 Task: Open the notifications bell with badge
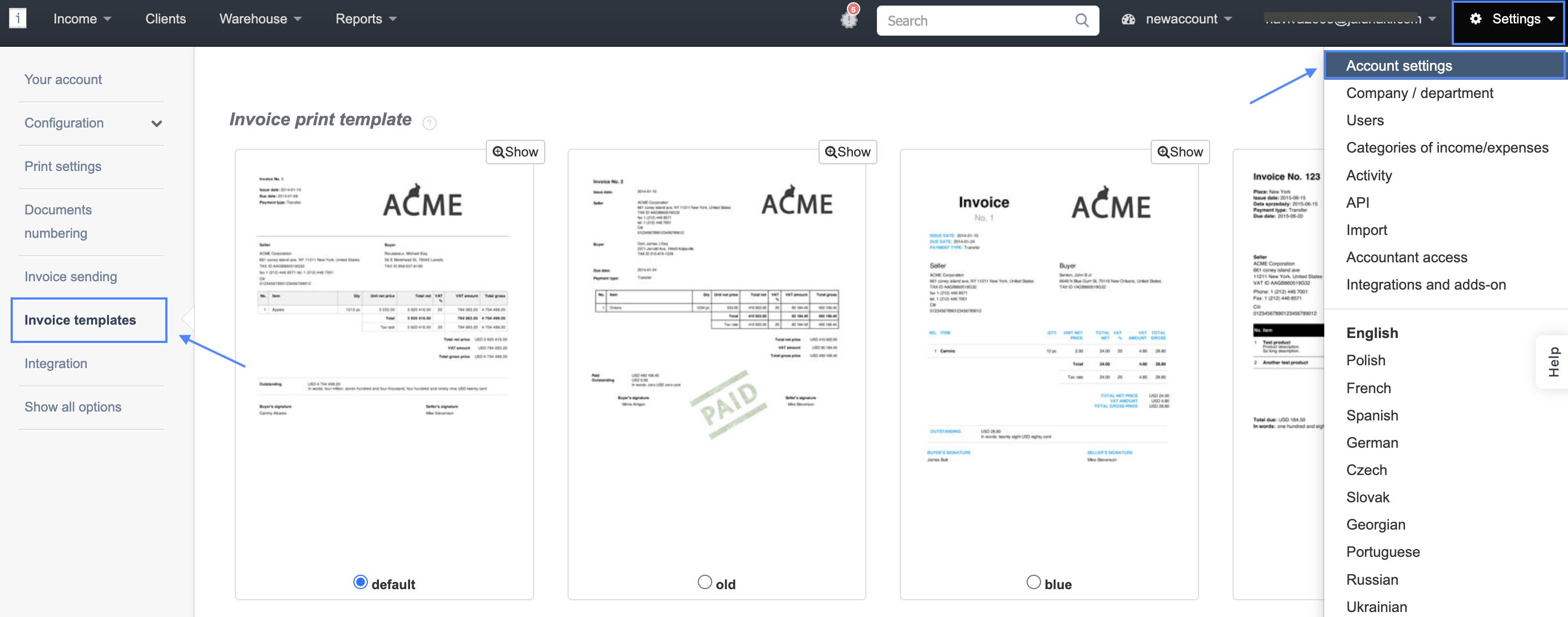[849, 18]
